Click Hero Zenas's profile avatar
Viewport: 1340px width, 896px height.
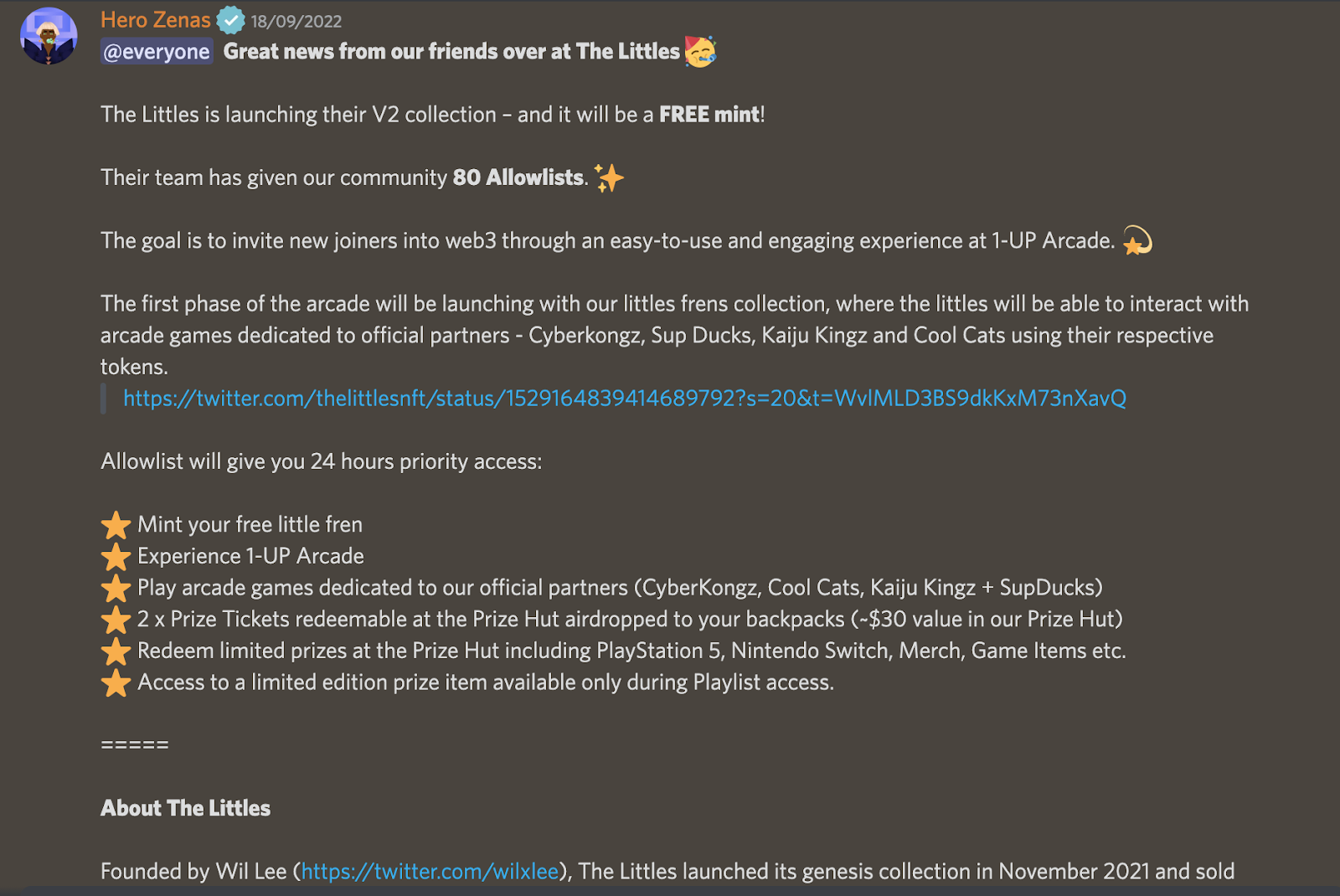(49, 37)
